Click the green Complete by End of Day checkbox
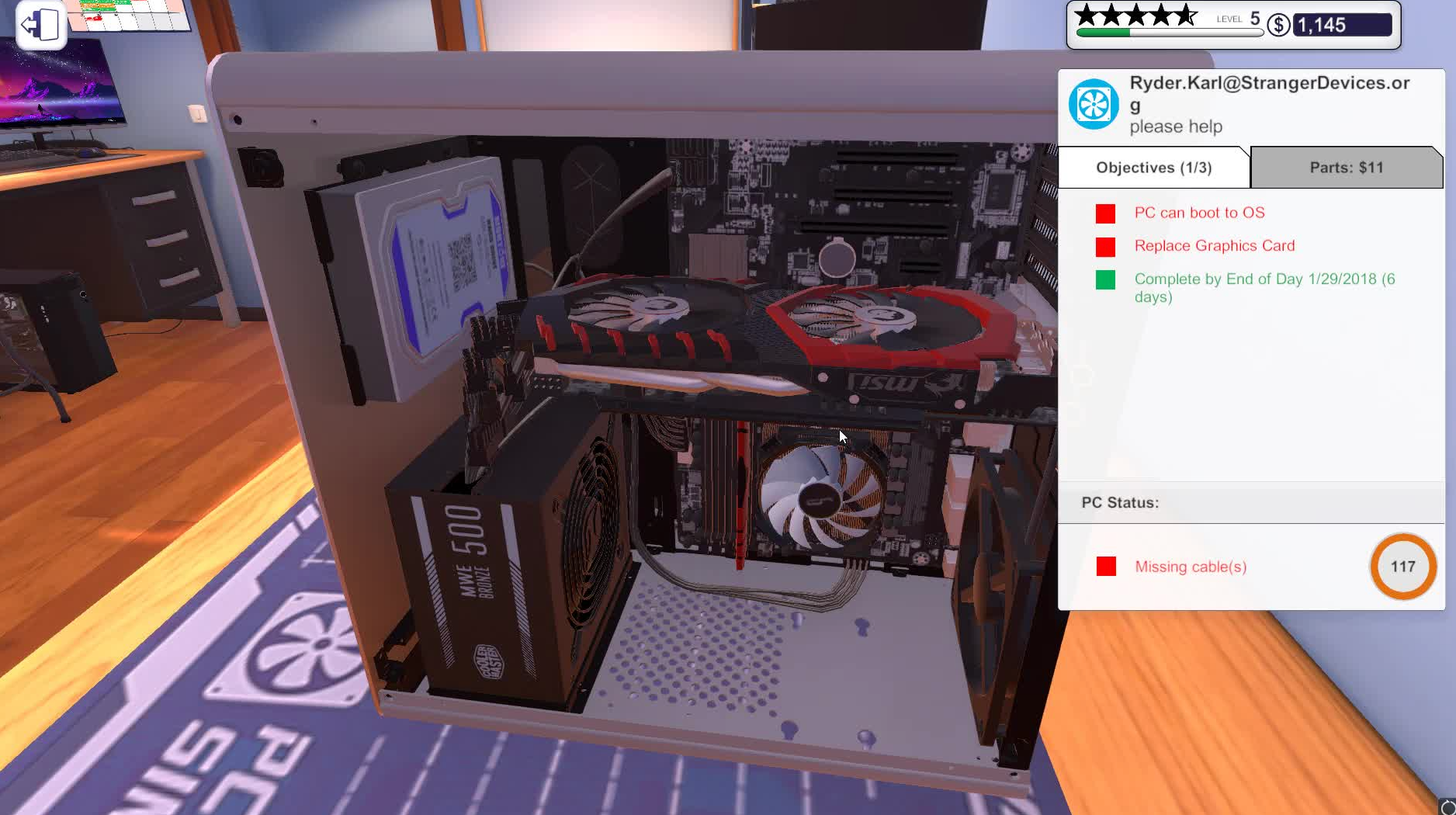Image resolution: width=1456 pixels, height=815 pixels. click(x=1105, y=279)
